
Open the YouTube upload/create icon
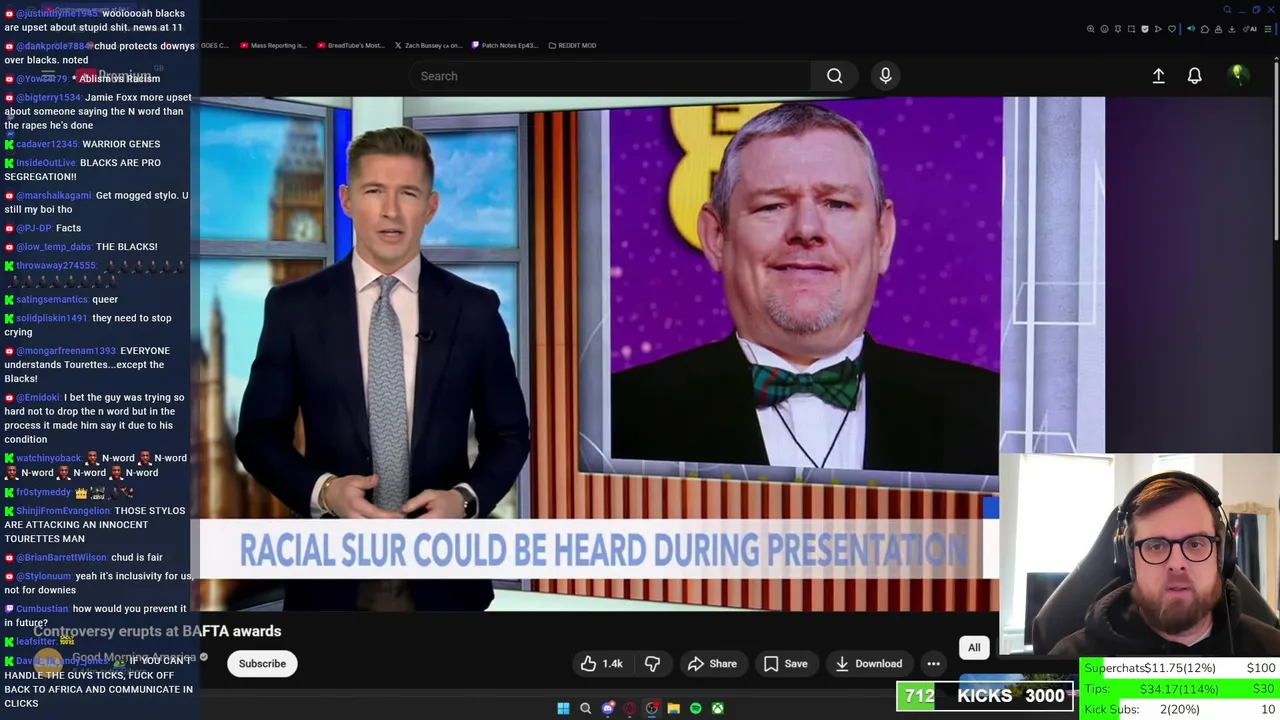pos(1158,76)
